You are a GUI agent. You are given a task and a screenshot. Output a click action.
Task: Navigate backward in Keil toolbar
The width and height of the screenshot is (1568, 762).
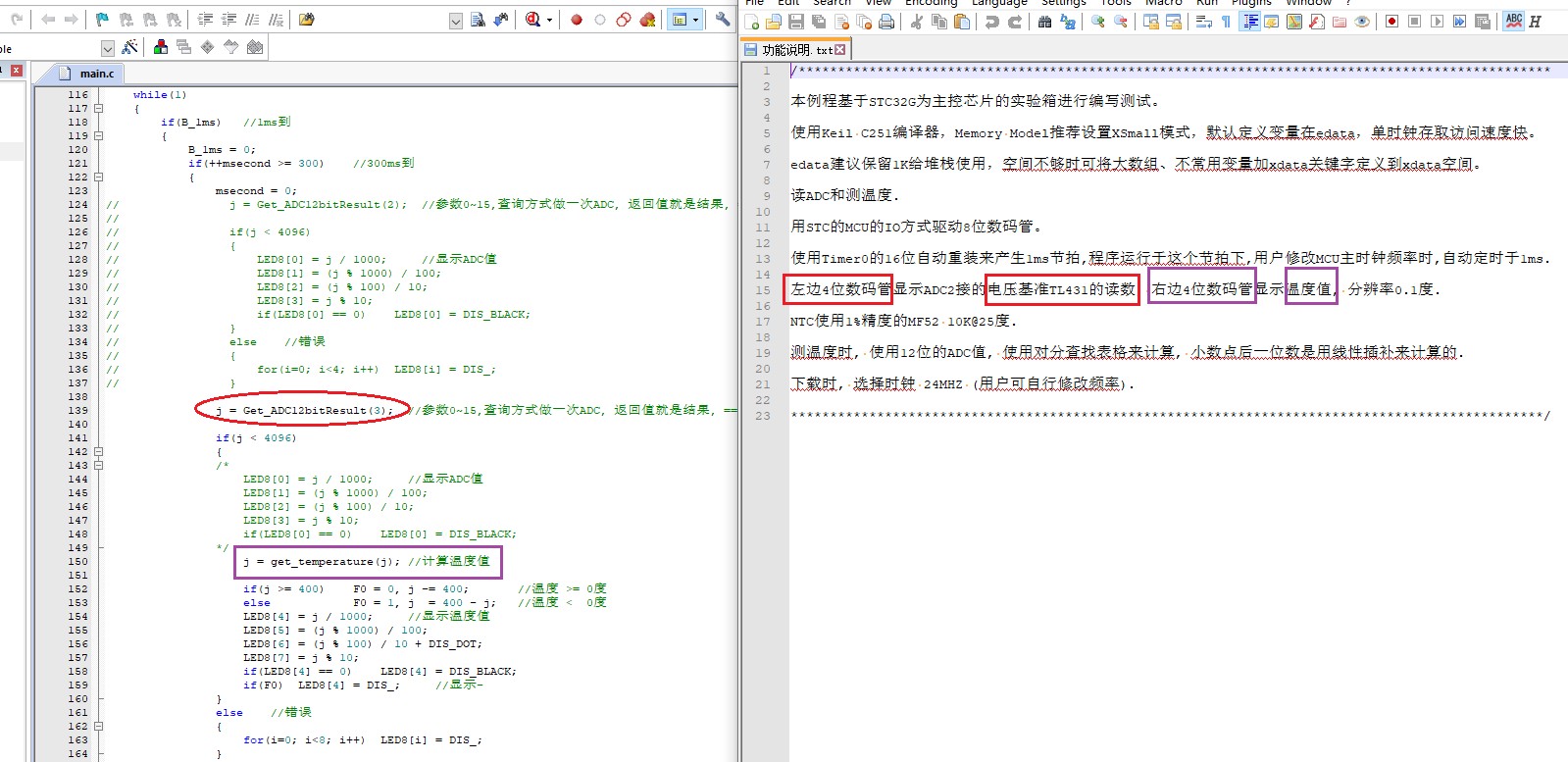(48, 20)
